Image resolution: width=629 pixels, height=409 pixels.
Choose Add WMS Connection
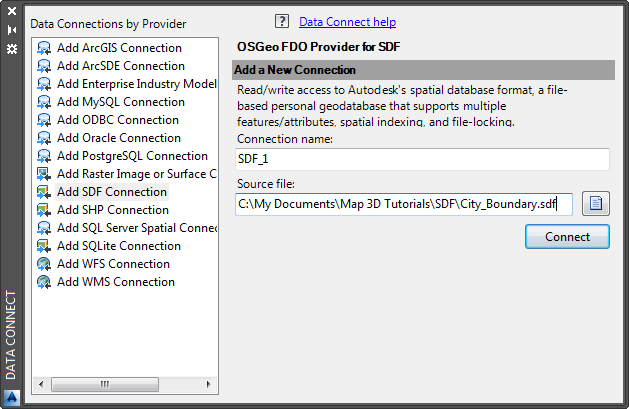tap(116, 282)
